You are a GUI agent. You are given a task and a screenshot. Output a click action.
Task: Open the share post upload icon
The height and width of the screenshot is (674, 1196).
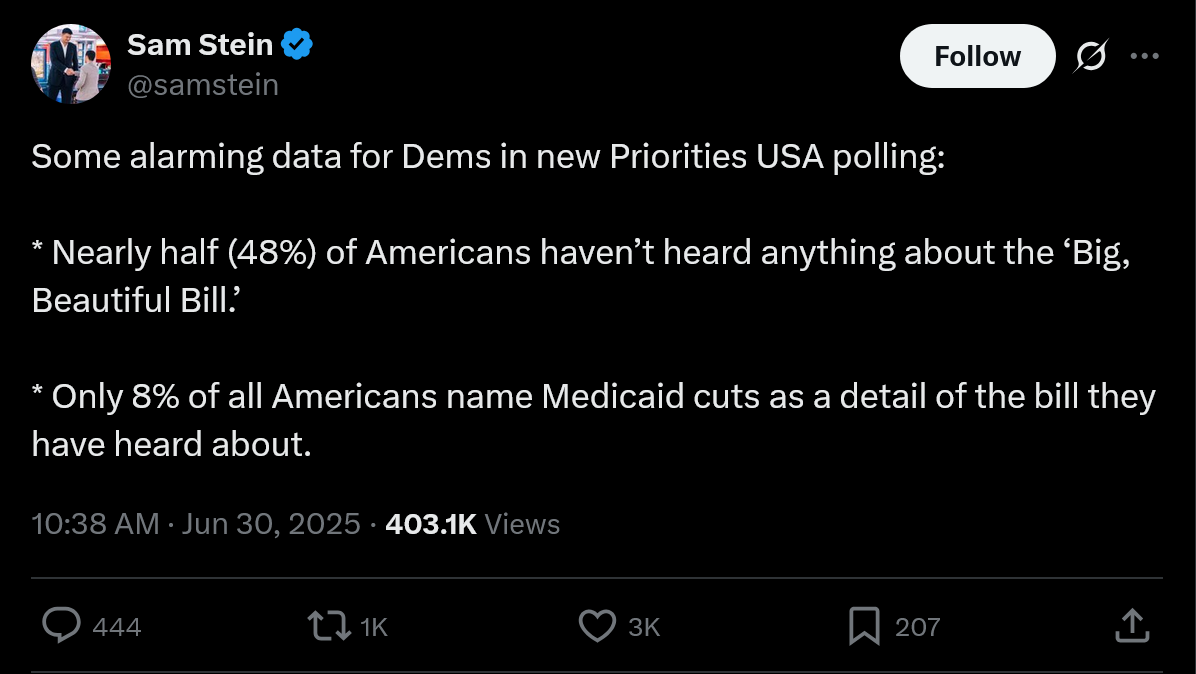point(1133,626)
